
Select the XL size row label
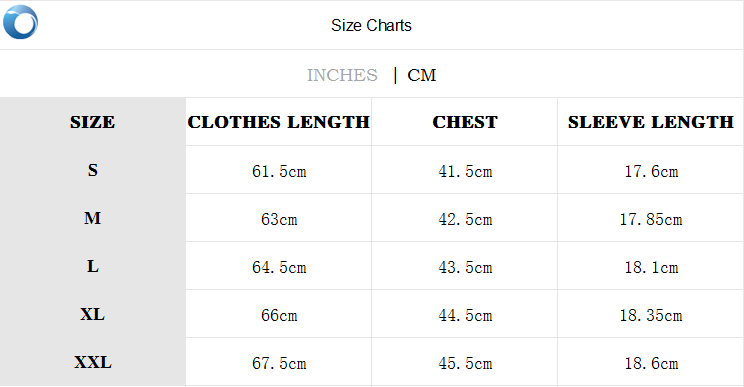pos(93,314)
